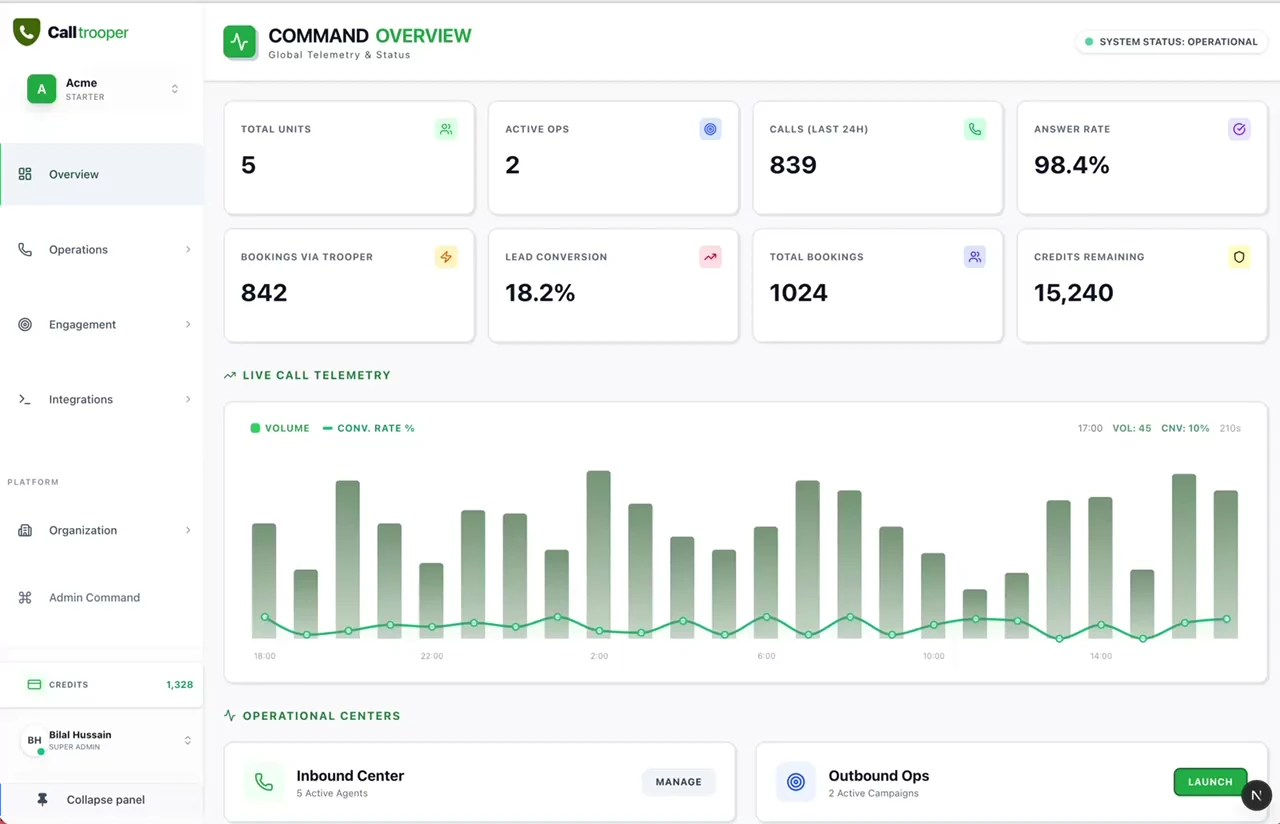
Task: Open Operations in the sidebar
Action: 102,249
